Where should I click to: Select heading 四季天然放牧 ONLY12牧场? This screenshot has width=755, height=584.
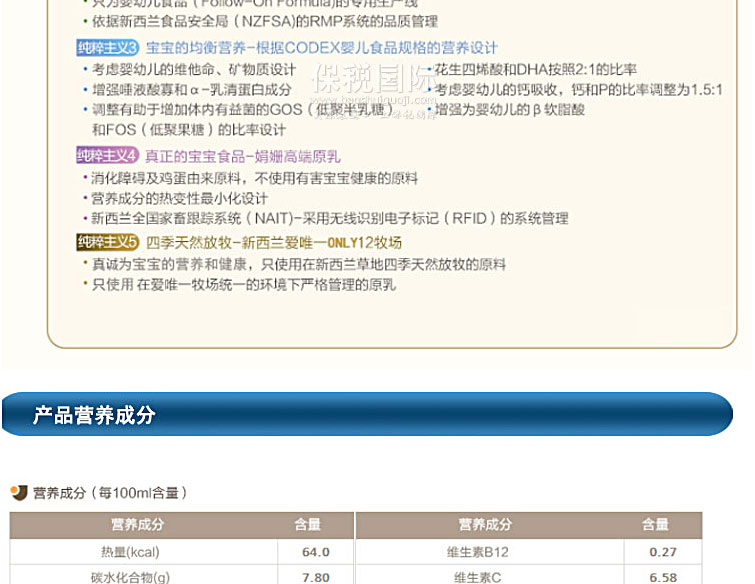pyautogui.click(x=273, y=242)
